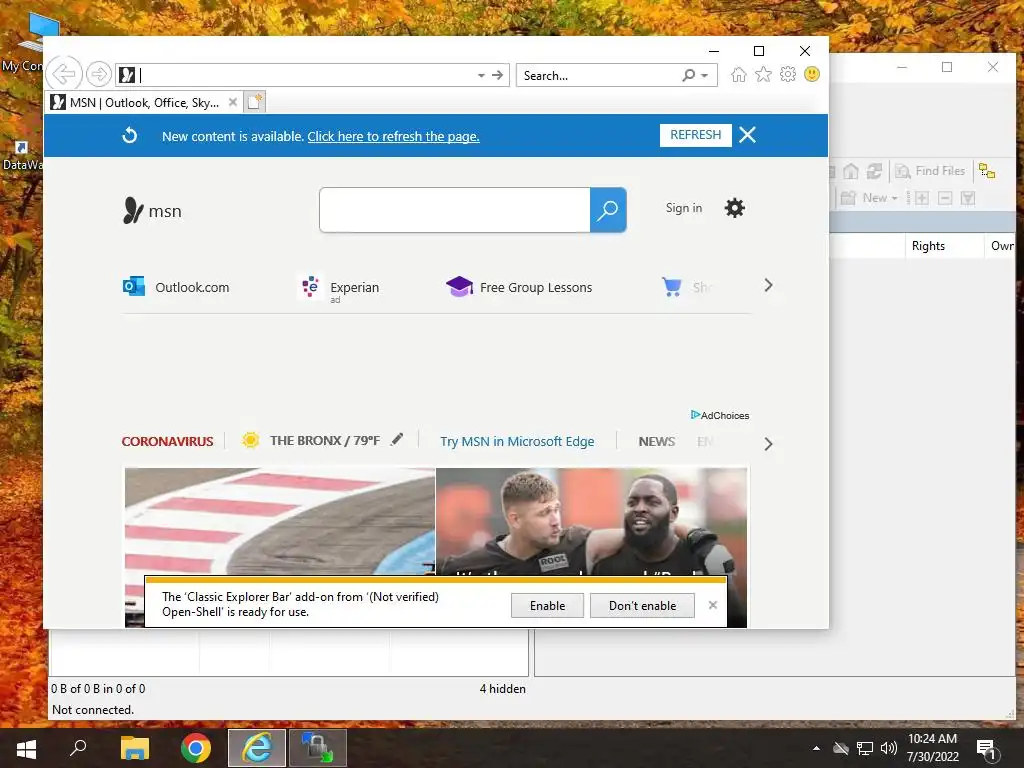Viewport: 1024px width, 768px height.
Task: Click the MSN web search field
Action: [x=455, y=210]
